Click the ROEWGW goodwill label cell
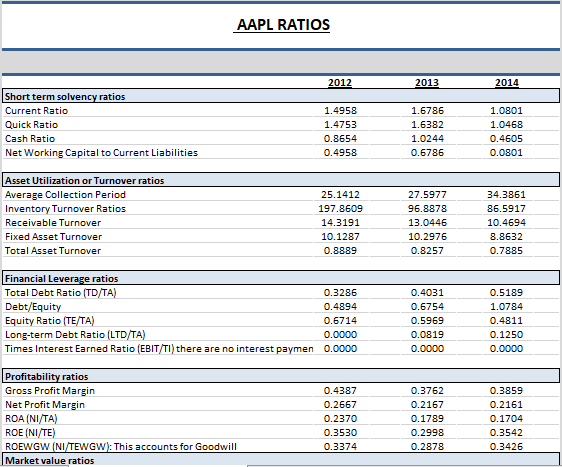The width and height of the screenshot is (562, 467). click(x=121, y=447)
